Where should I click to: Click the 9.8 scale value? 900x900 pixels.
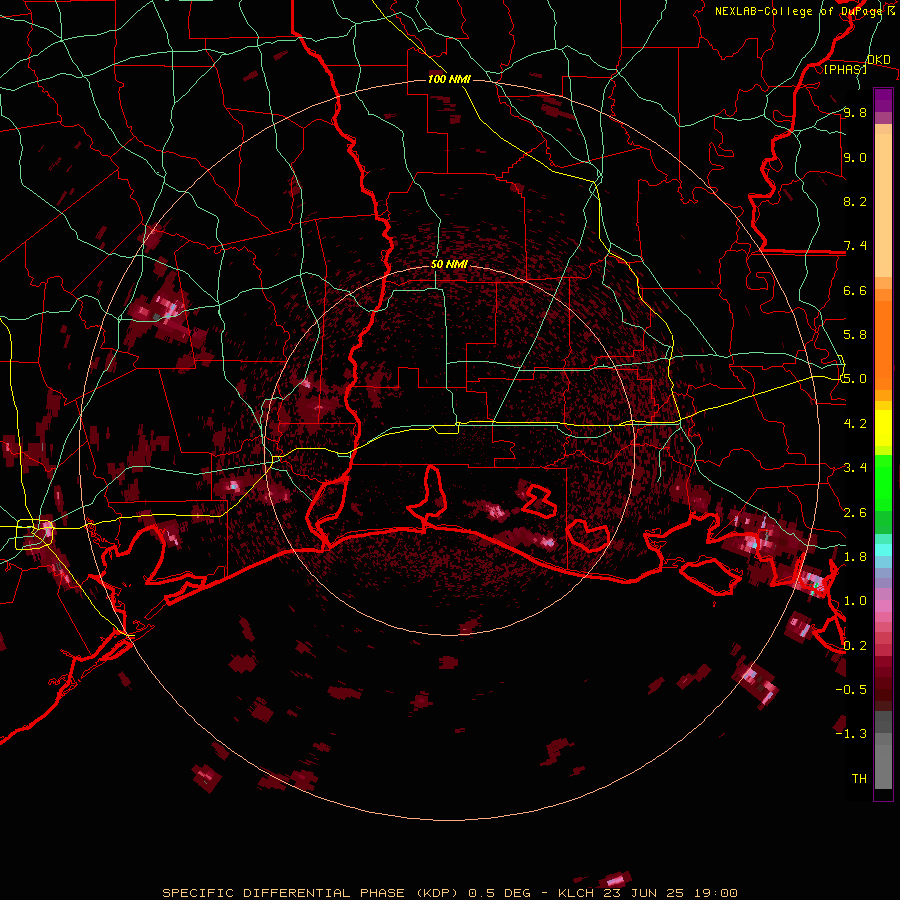[x=855, y=113]
